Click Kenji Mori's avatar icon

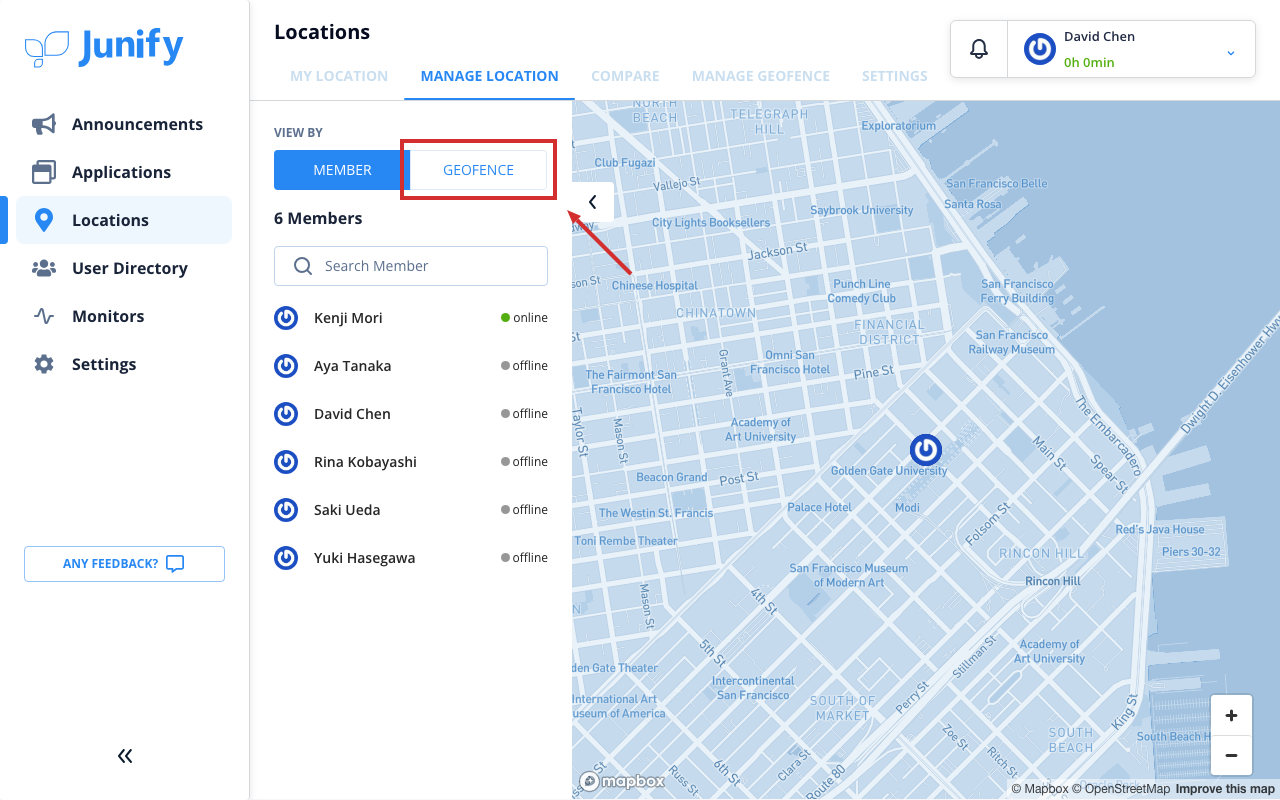click(x=286, y=318)
